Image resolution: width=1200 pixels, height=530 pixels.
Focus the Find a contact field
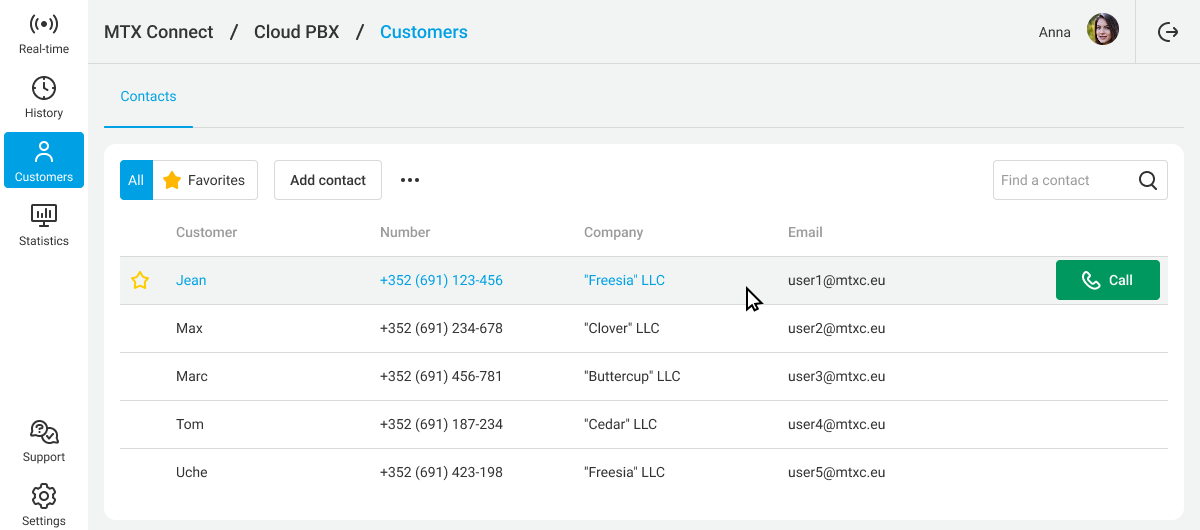(1062, 181)
